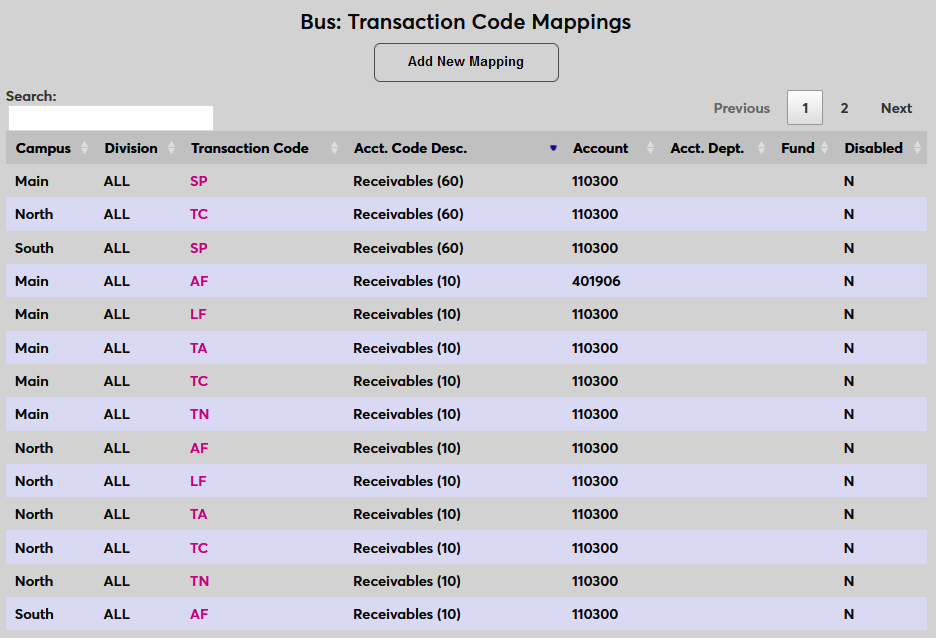
Task: Open the SP mapping for South campus
Action: click(198, 247)
